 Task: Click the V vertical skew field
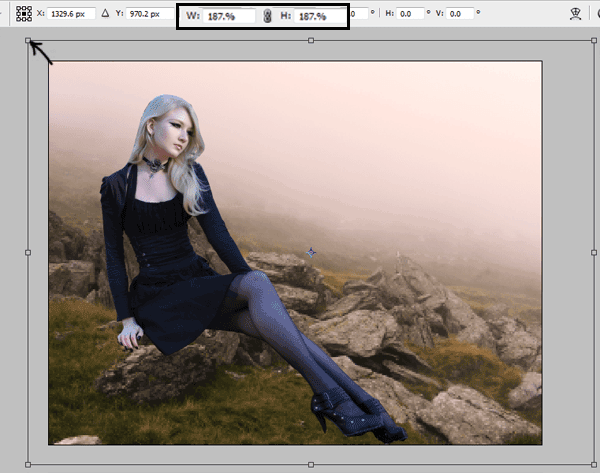pos(460,14)
